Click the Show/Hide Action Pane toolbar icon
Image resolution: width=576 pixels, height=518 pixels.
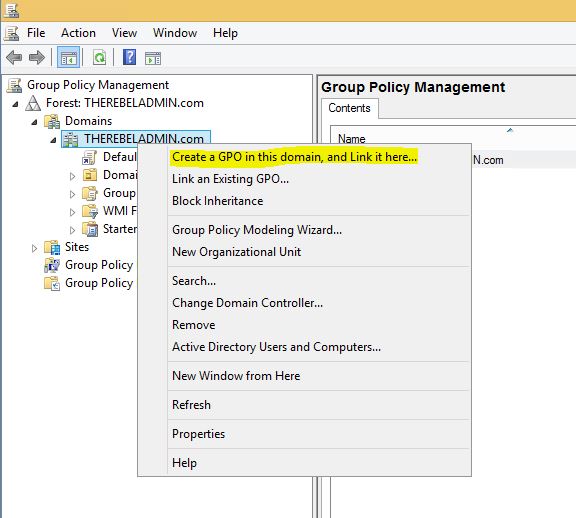[153, 58]
